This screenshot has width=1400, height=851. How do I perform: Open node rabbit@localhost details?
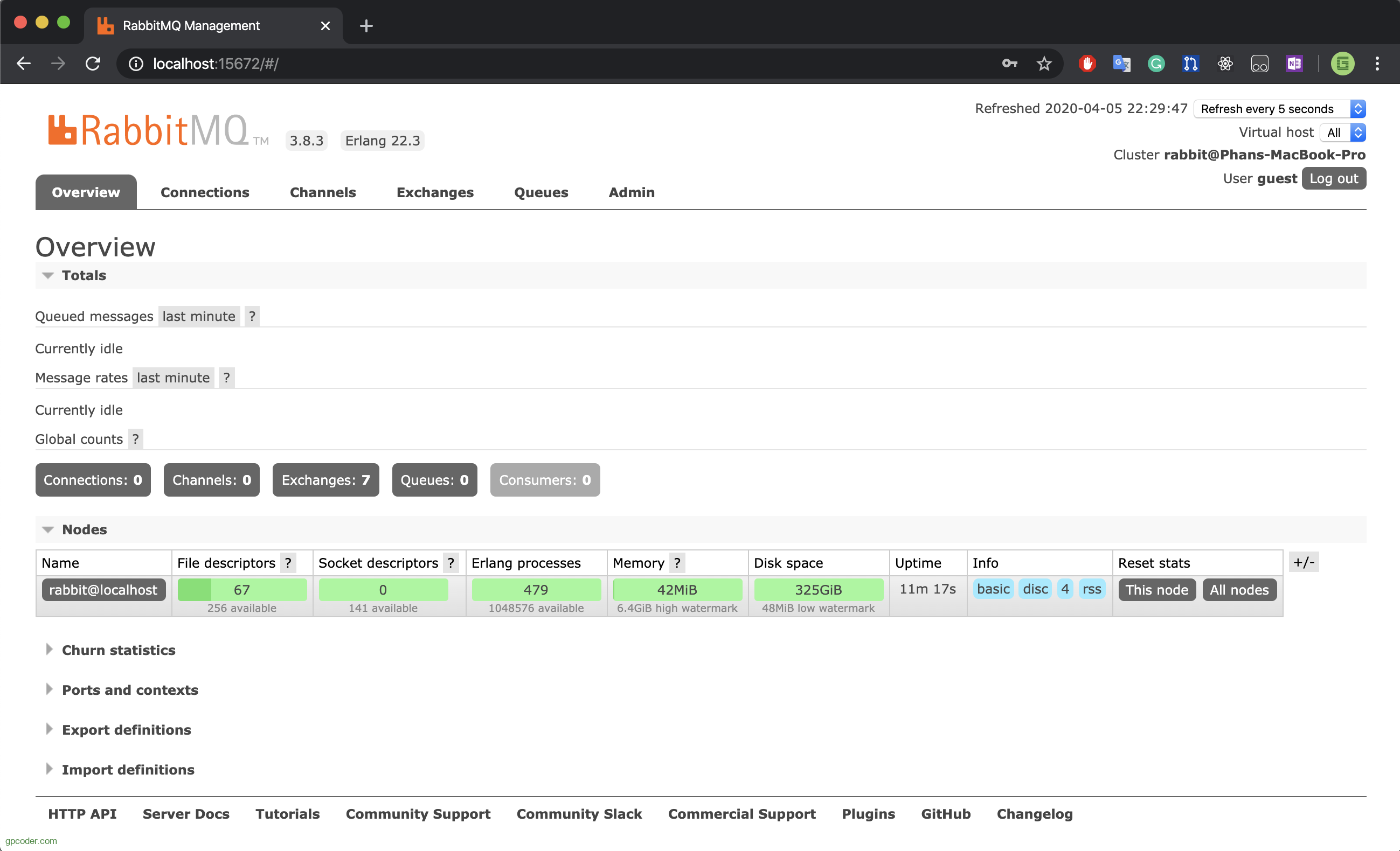(103, 589)
